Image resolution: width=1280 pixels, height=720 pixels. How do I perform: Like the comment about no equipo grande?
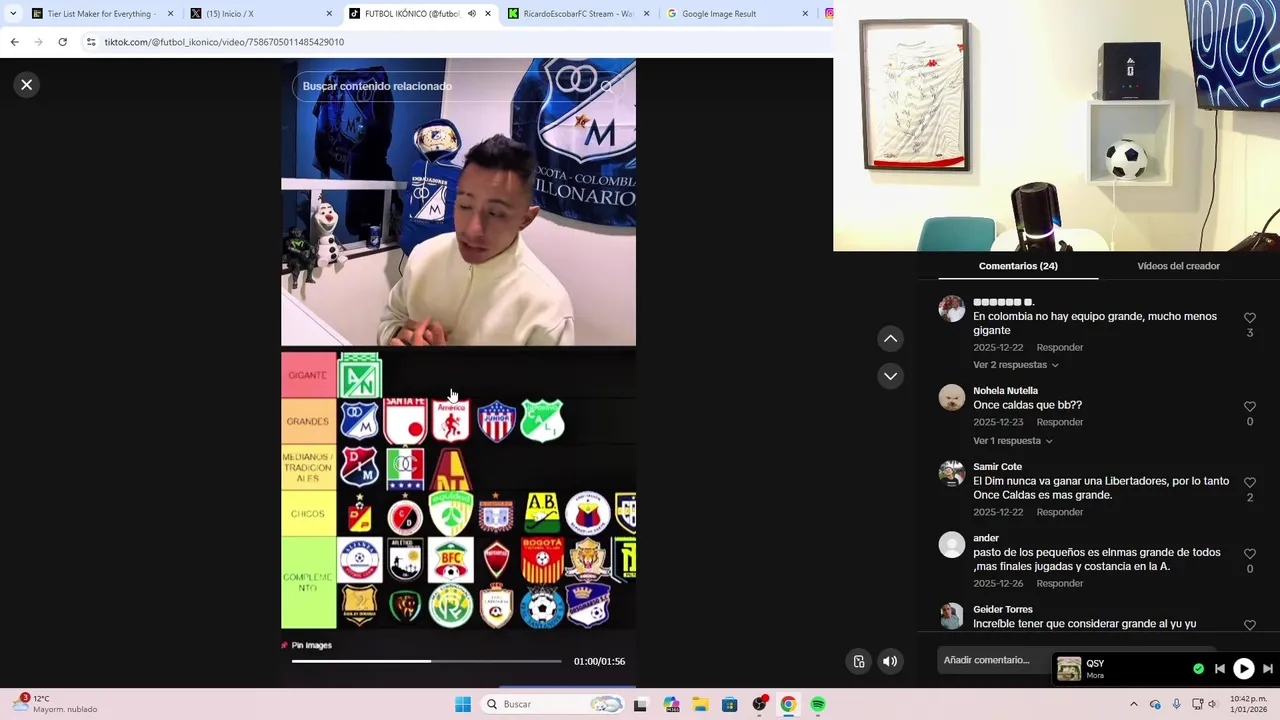tap(1250, 318)
